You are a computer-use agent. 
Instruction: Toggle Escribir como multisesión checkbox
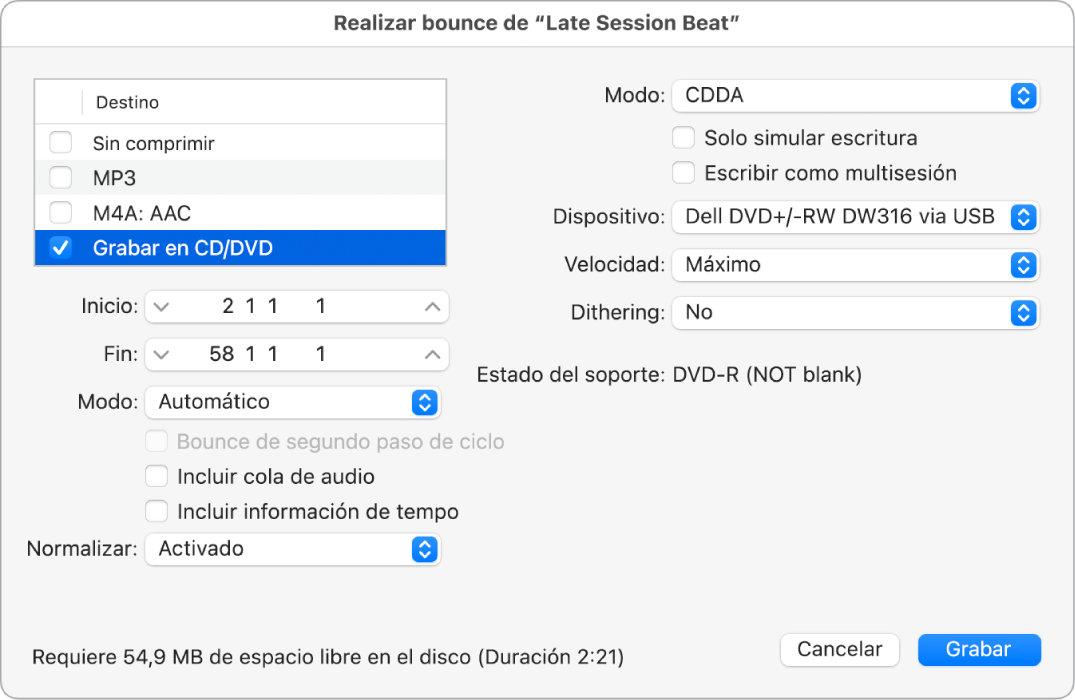pos(684,173)
